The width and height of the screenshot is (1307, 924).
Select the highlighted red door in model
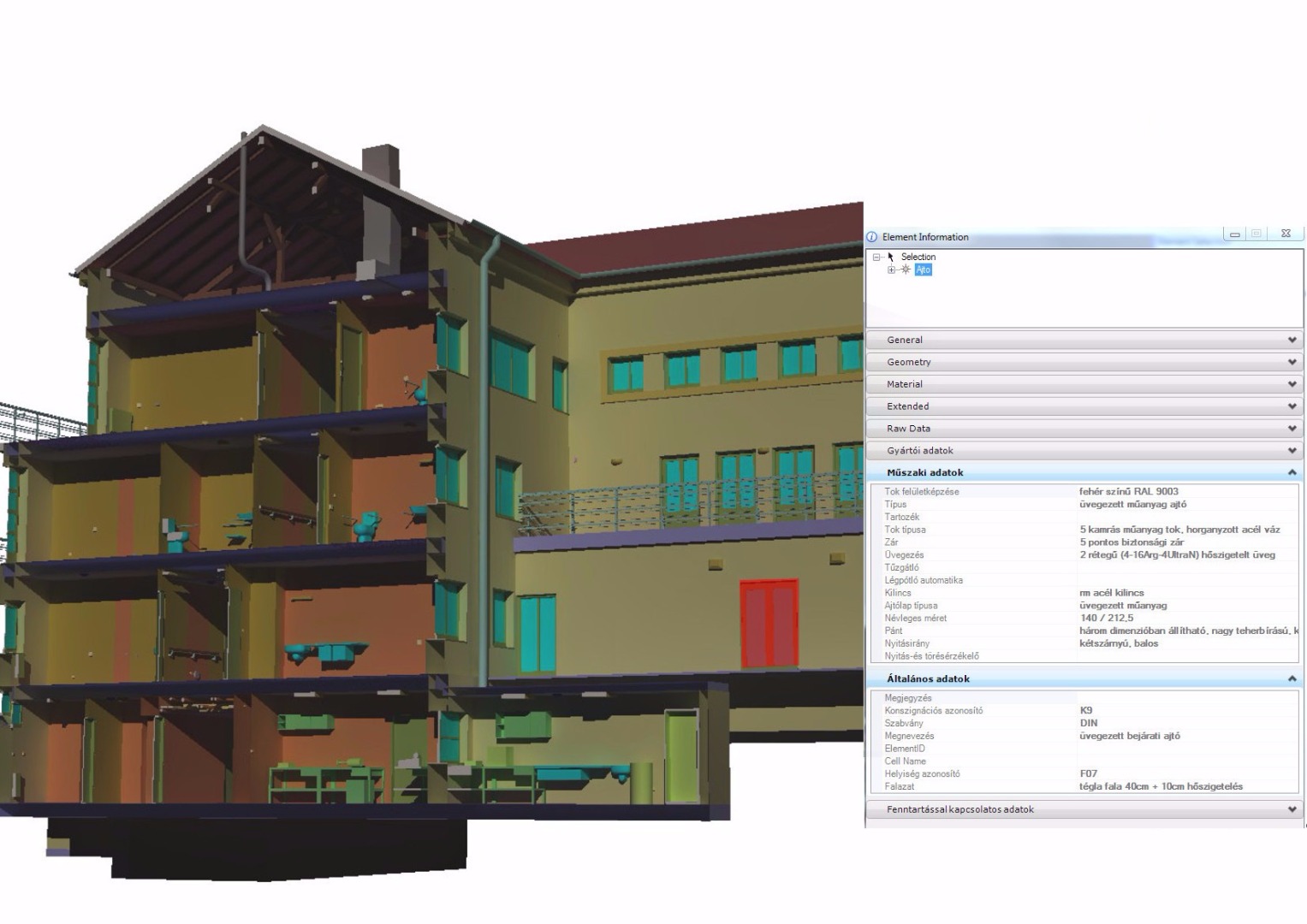coord(769,624)
